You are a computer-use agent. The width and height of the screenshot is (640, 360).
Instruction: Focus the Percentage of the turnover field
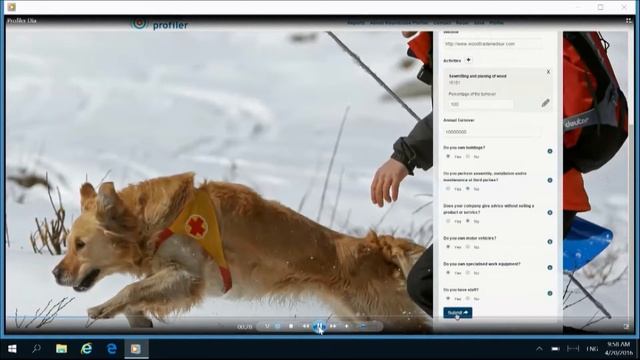pyautogui.click(x=481, y=104)
